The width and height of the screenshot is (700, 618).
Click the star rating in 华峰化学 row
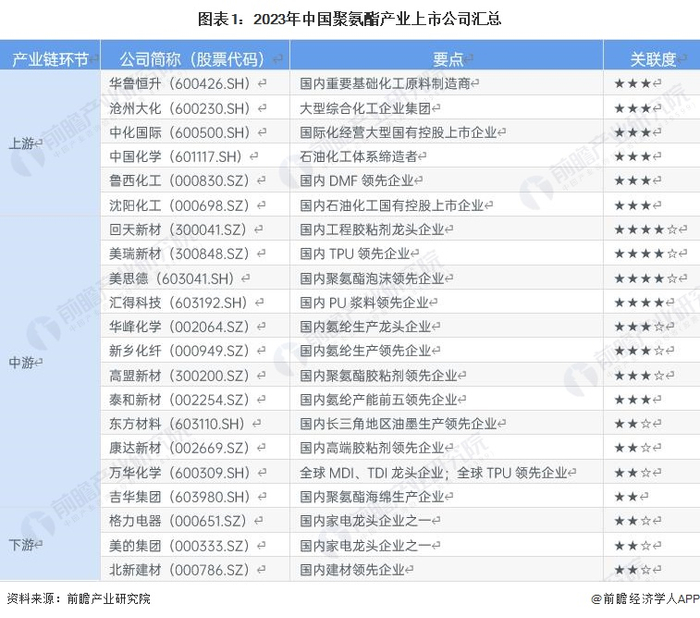(x=639, y=326)
